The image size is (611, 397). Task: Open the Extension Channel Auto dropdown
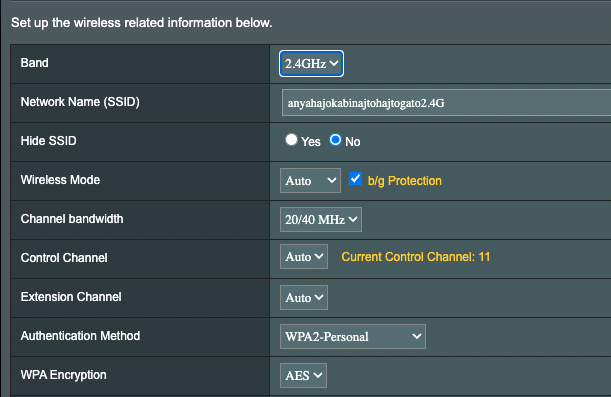click(x=304, y=297)
